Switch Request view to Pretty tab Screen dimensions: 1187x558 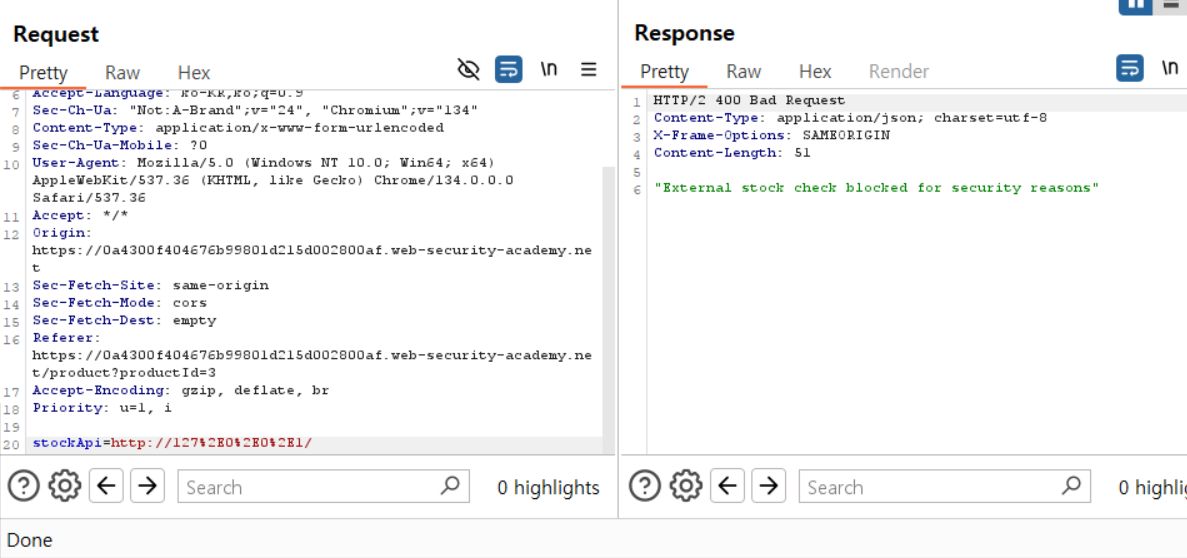(x=43, y=73)
